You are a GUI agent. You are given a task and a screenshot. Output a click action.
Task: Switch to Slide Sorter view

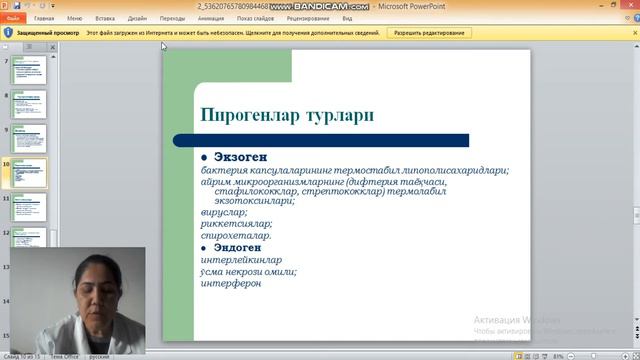point(527,356)
